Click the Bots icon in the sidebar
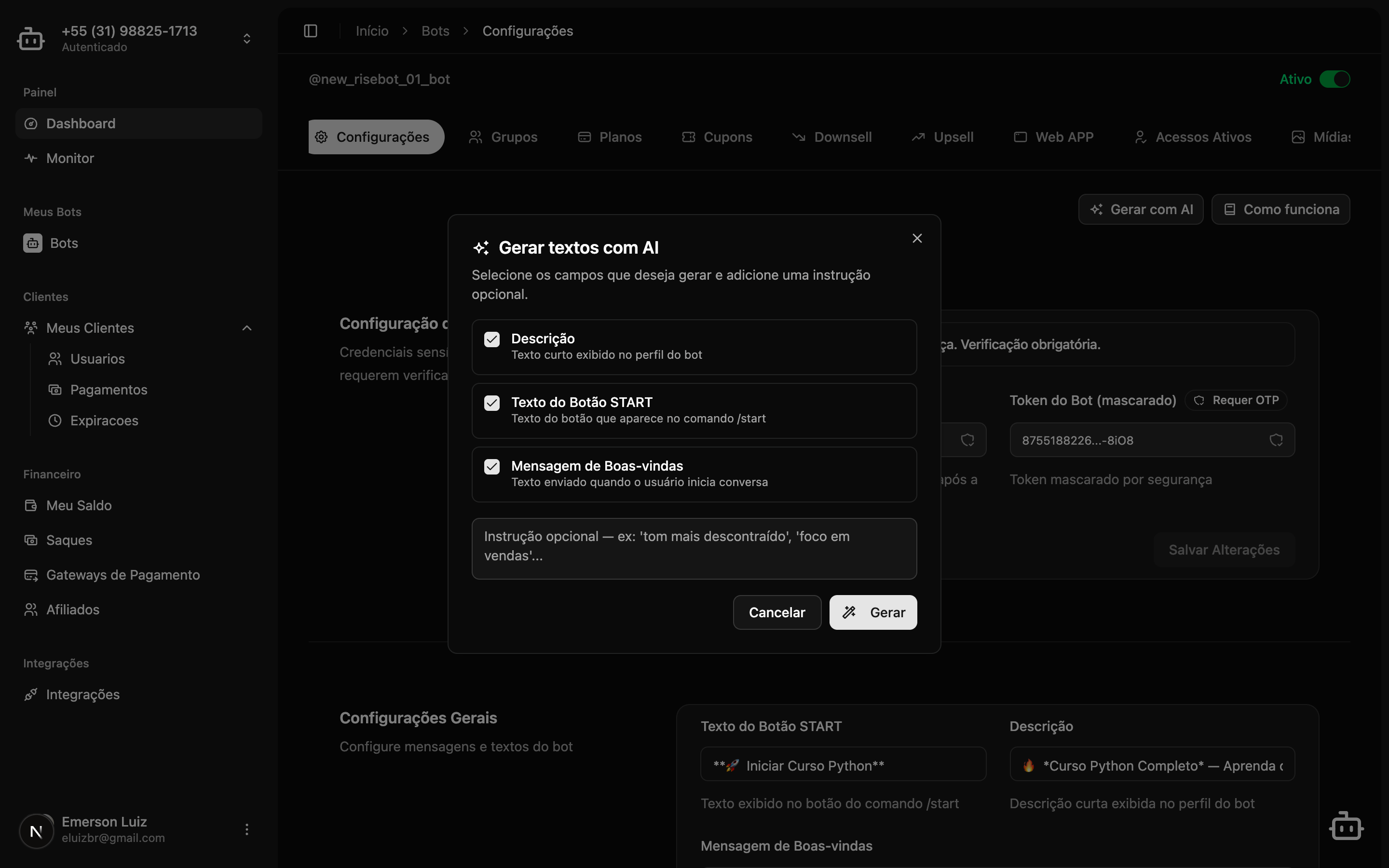The image size is (1389, 868). click(33, 243)
